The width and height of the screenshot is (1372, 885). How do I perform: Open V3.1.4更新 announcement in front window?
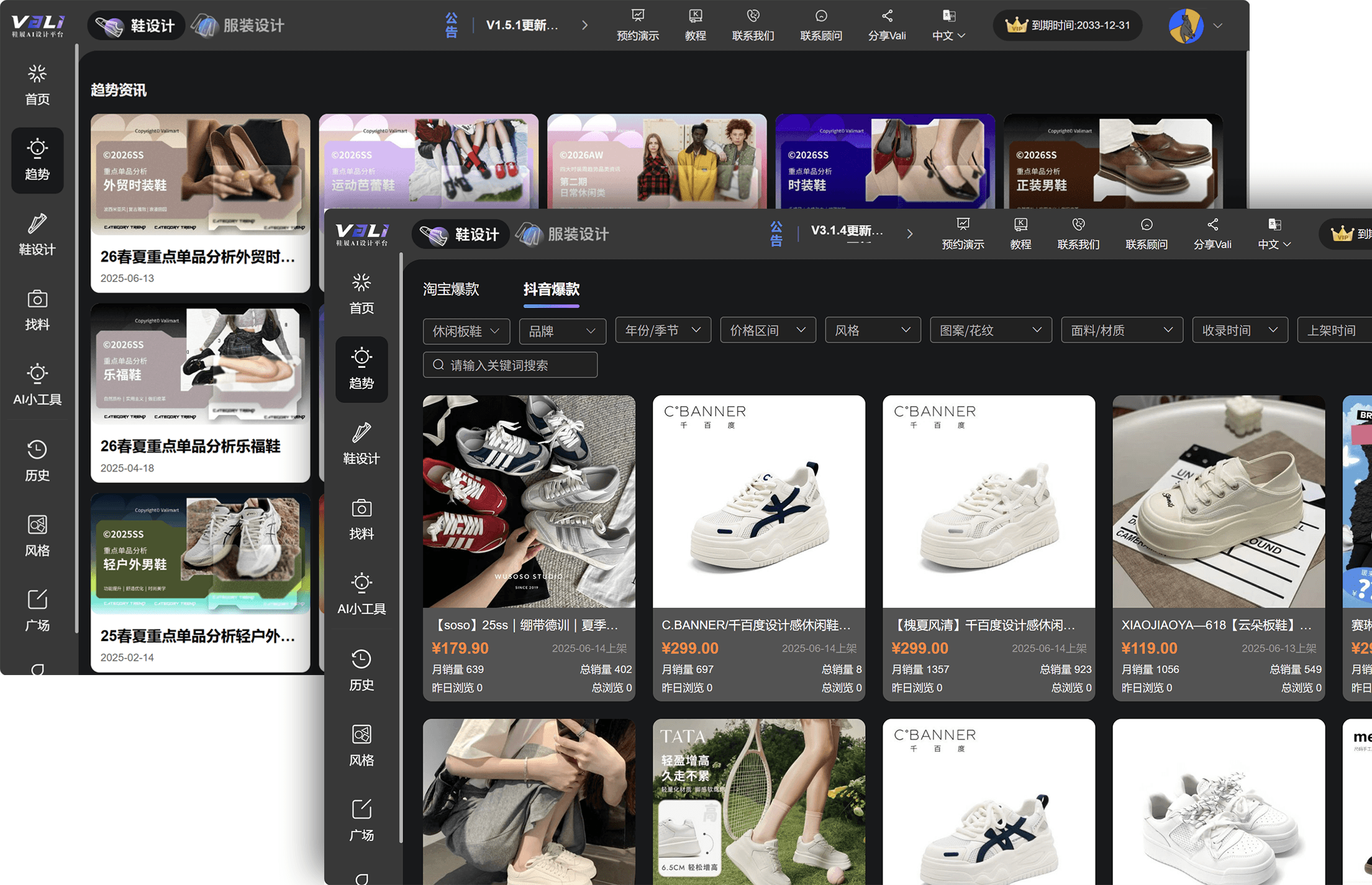(x=847, y=231)
